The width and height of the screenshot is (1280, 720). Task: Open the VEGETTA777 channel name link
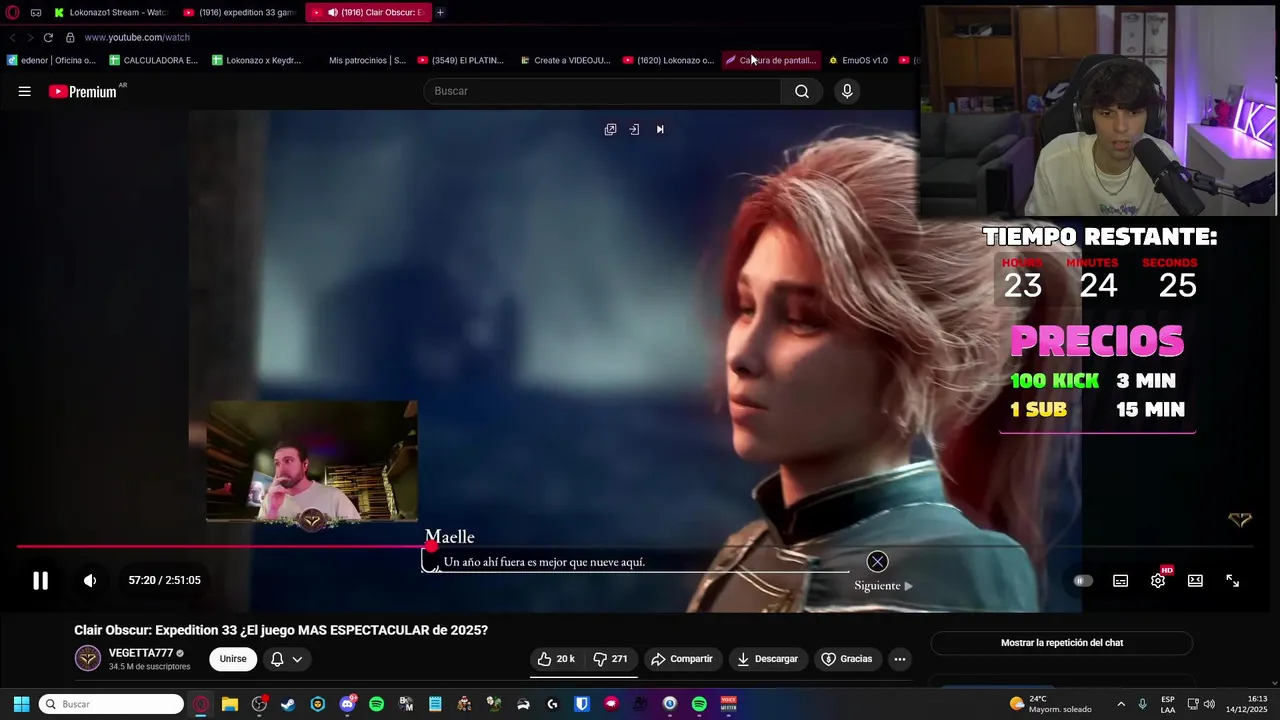coord(141,653)
